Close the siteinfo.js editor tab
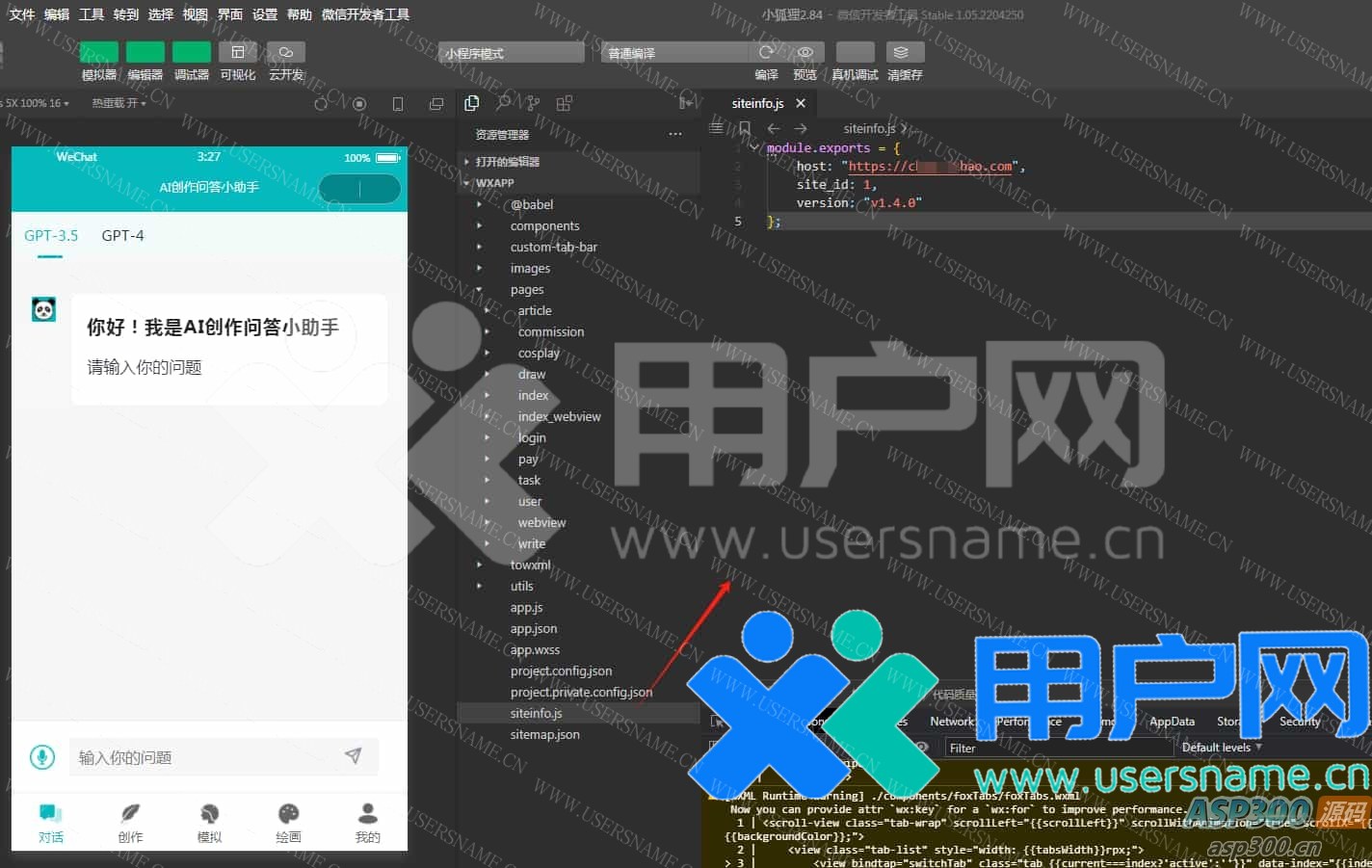This screenshot has width=1372, height=868. coord(800,103)
